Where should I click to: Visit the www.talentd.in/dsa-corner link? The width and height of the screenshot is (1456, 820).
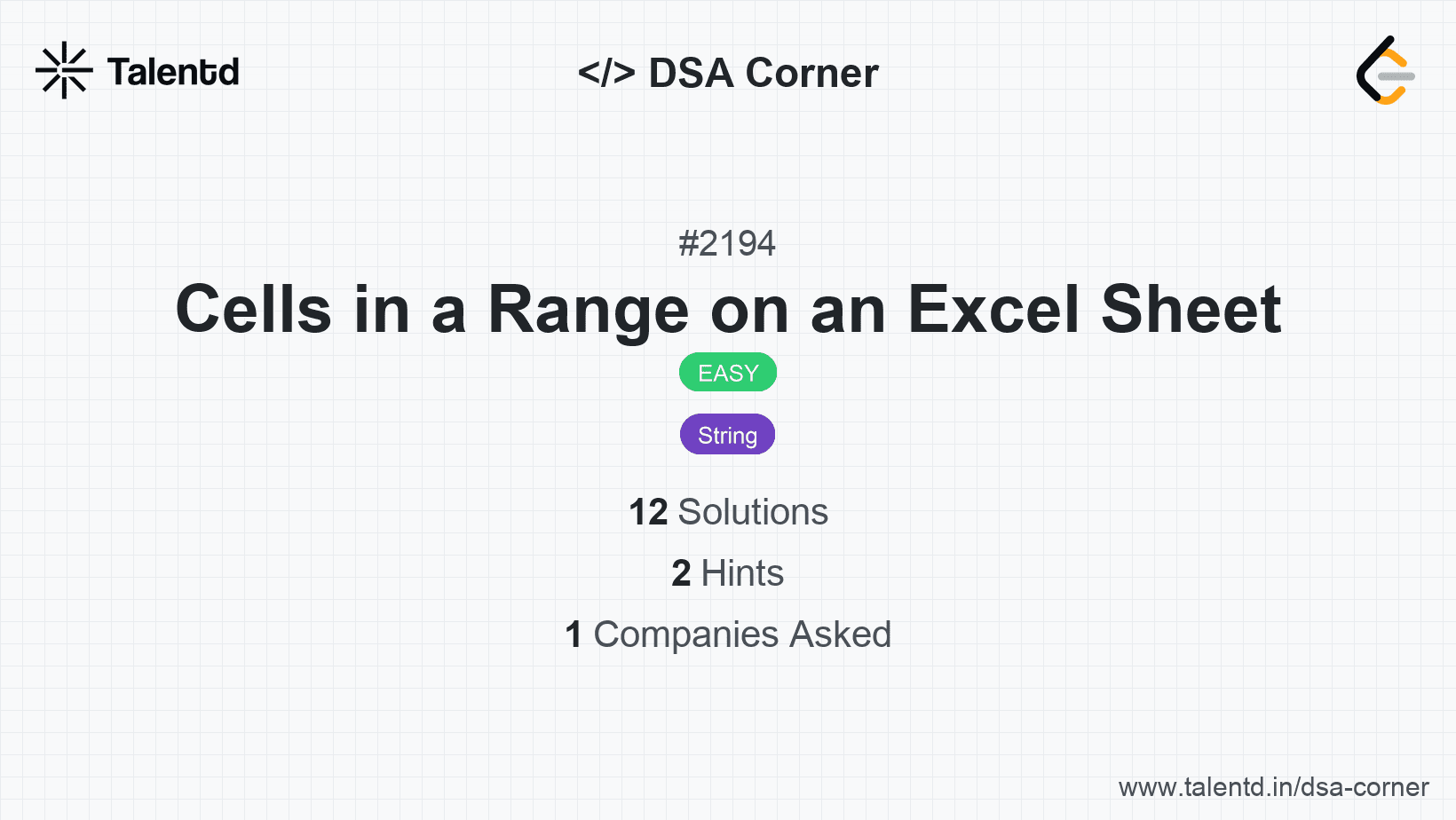(x=1273, y=787)
